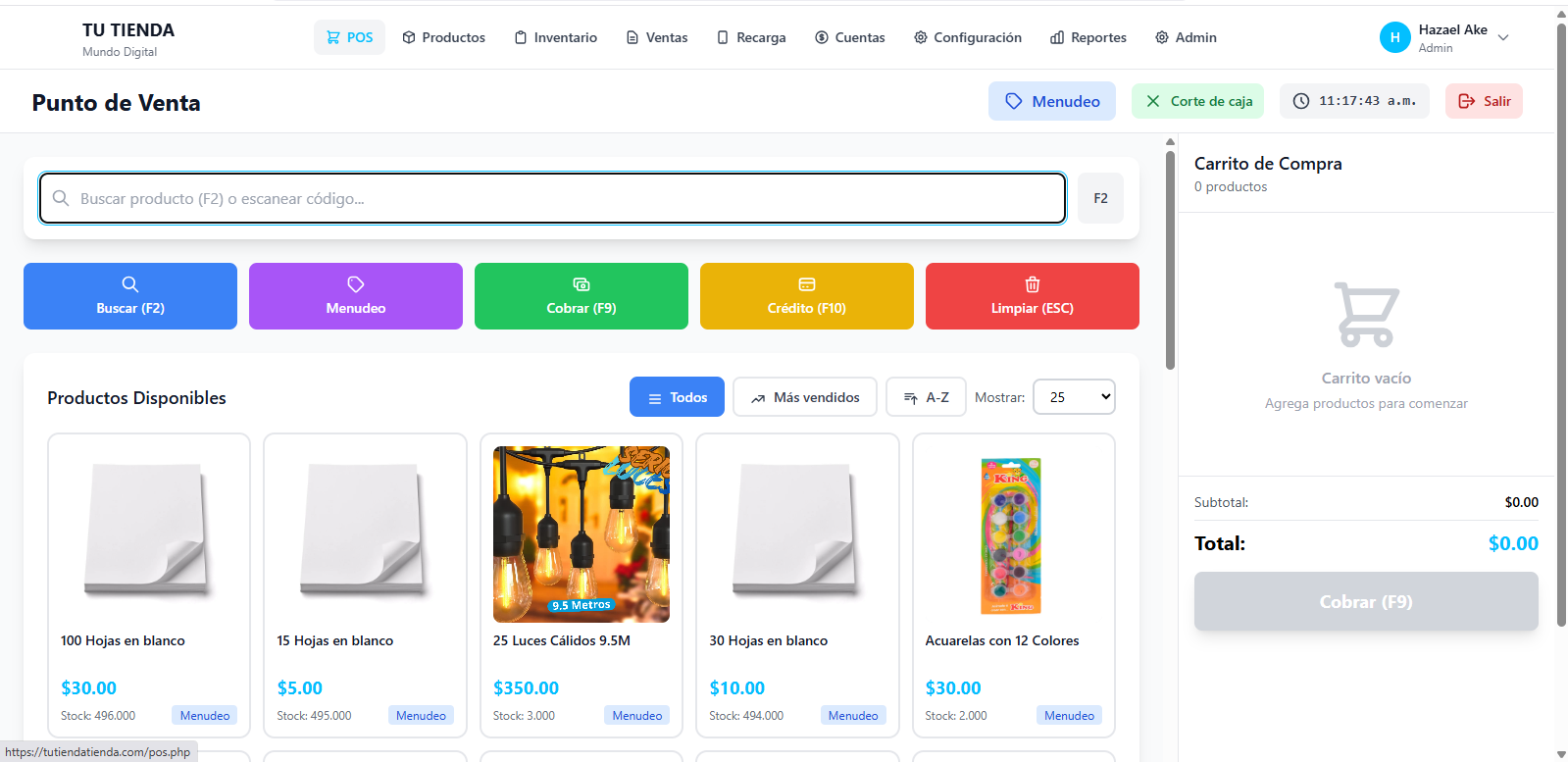The height and width of the screenshot is (762, 1568).
Task: Sort products alphabetically with A-Z
Action: tap(926, 397)
